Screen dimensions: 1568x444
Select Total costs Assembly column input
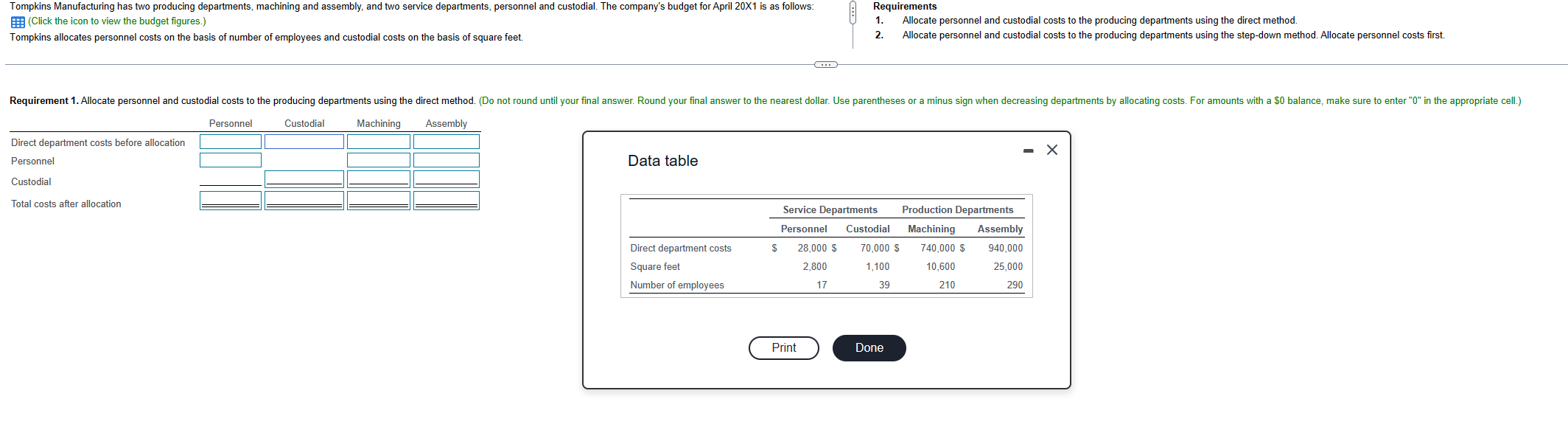coord(447,201)
